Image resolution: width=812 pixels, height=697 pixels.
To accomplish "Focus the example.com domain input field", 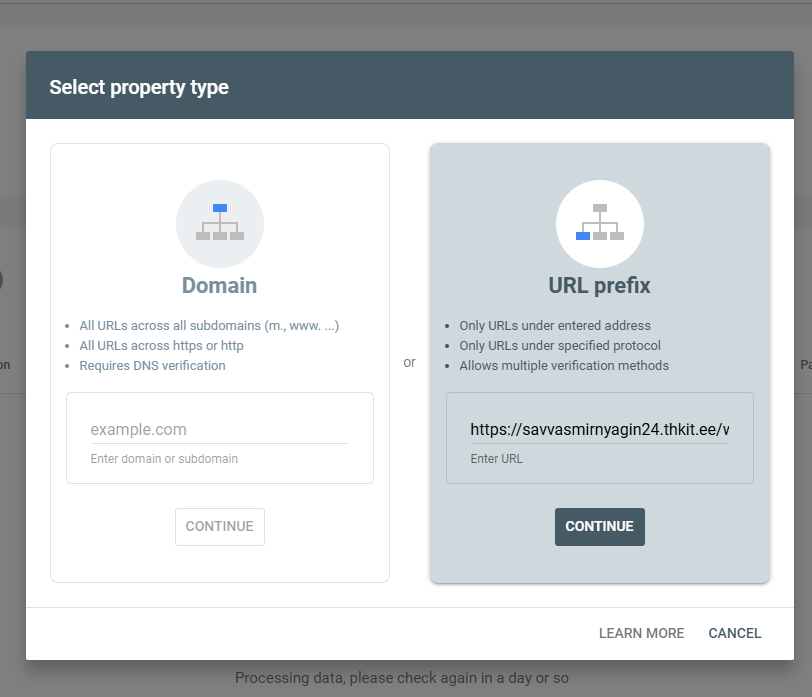I will (219, 429).
